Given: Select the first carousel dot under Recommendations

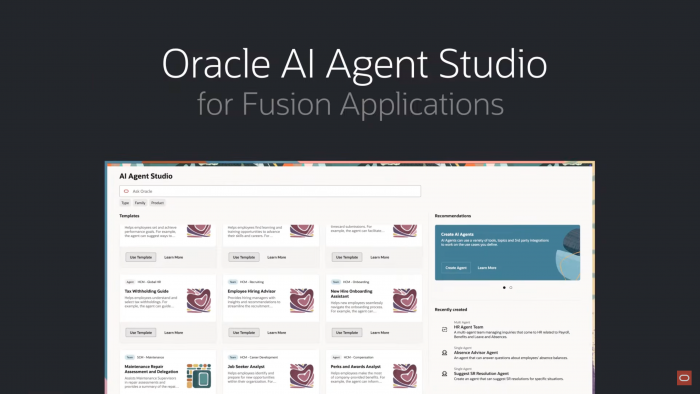Looking at the screenshot, I should 504,288.
